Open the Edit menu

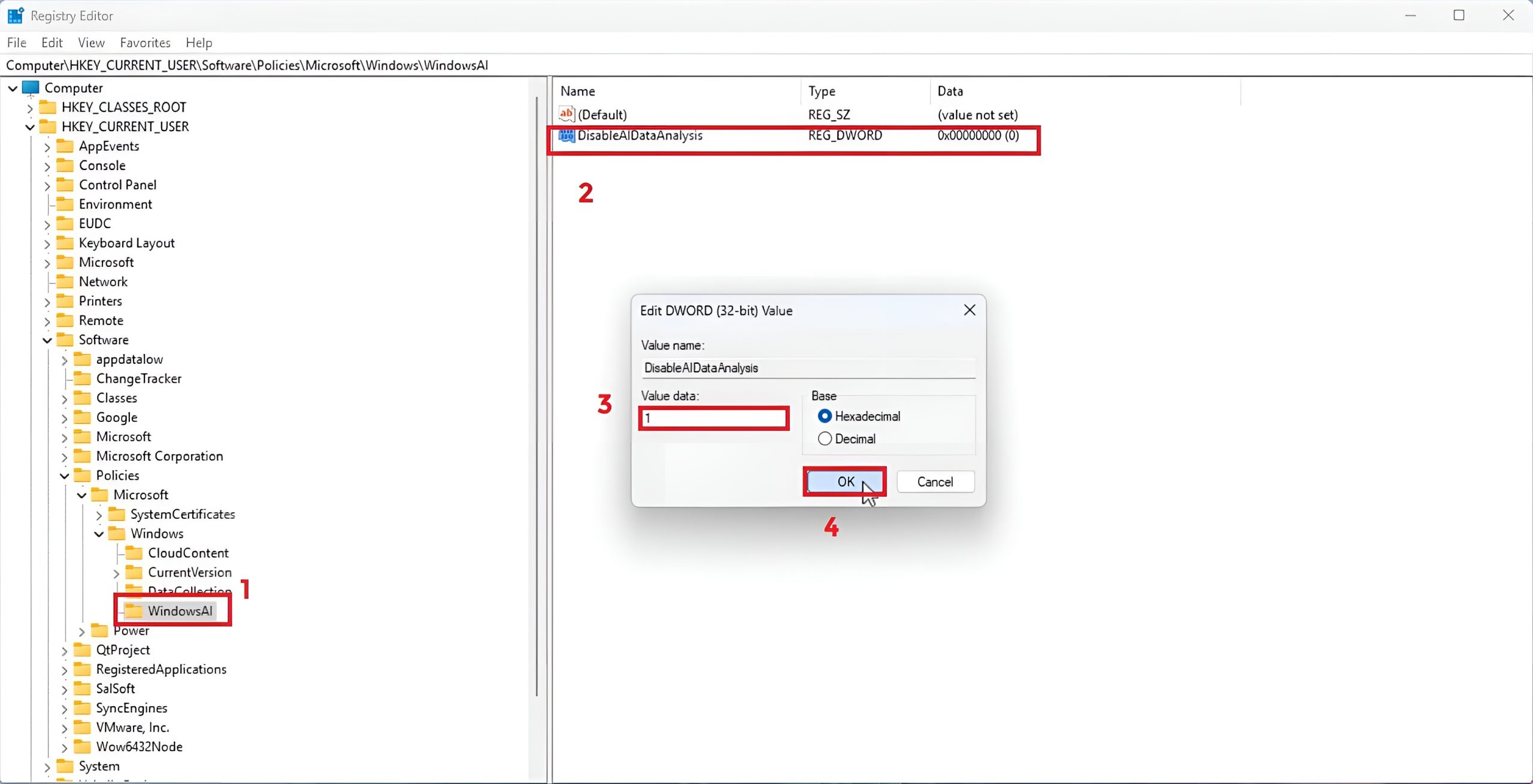pyautogui.click(x=51, y=42)
